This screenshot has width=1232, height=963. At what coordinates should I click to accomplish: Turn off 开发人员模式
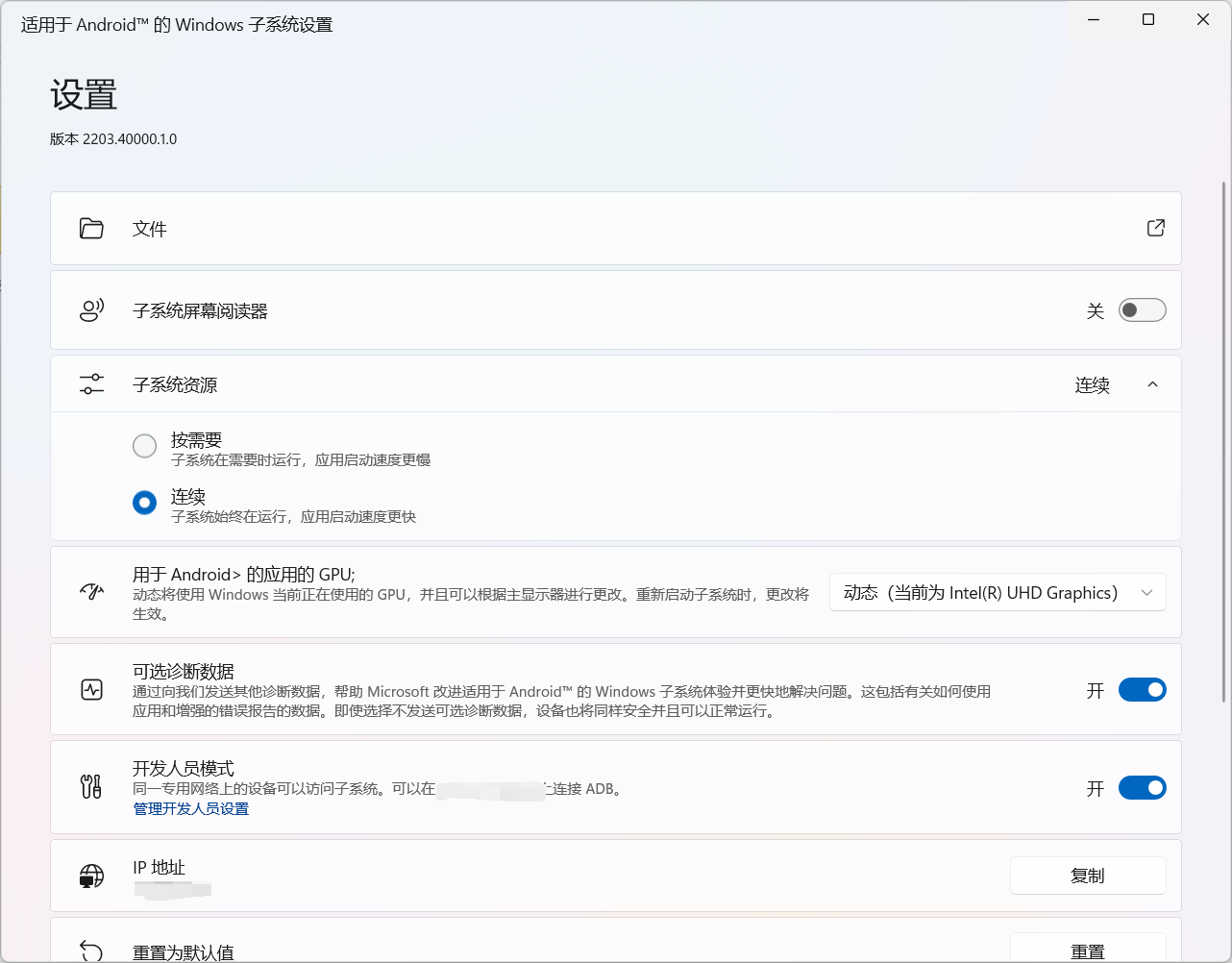point(1142,787)
